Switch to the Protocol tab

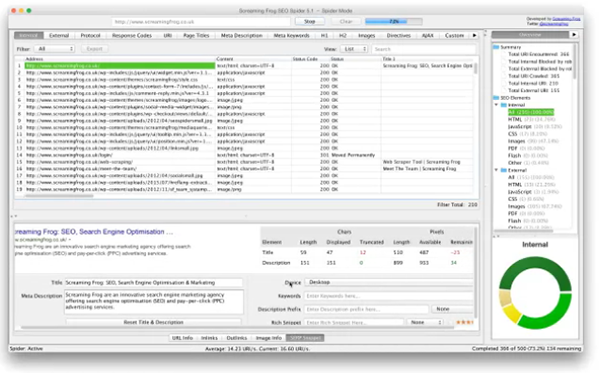coord(90,35)
